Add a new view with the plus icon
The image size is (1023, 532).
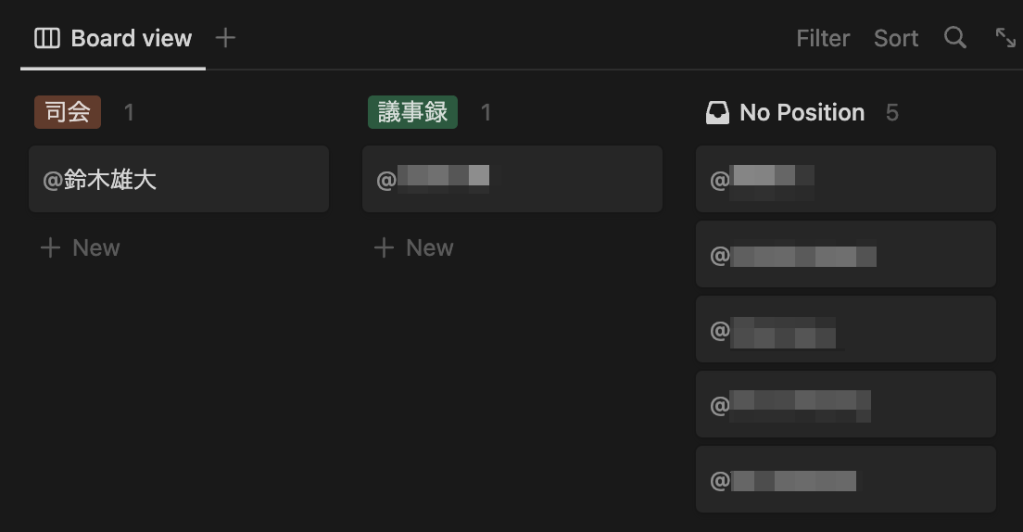coord(226,38)
